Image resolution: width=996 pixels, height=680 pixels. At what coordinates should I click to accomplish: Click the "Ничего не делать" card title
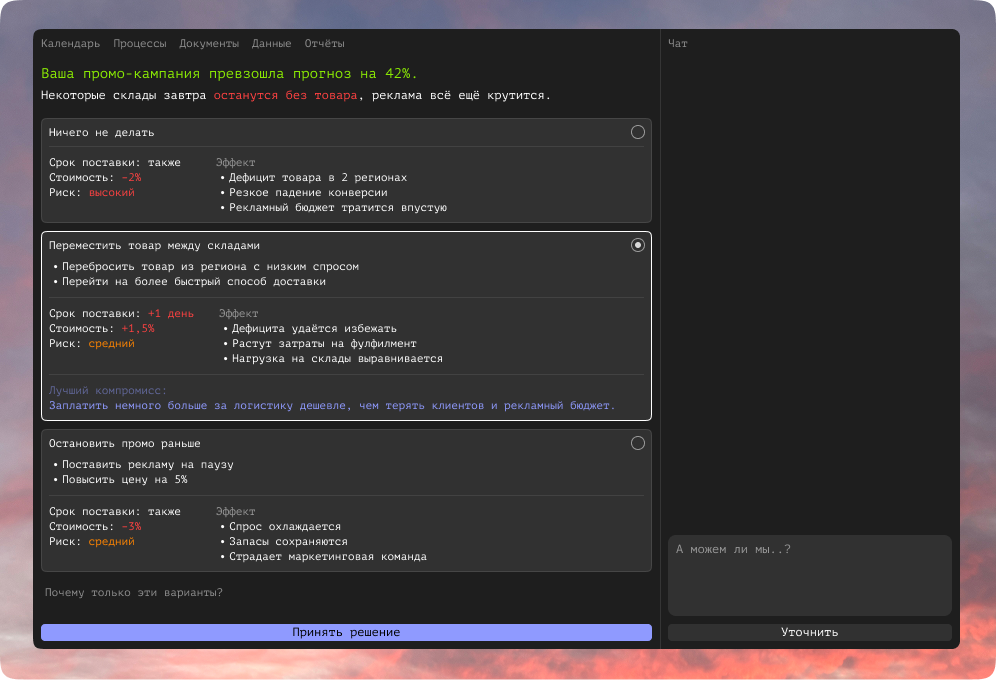tap(102, 133)
